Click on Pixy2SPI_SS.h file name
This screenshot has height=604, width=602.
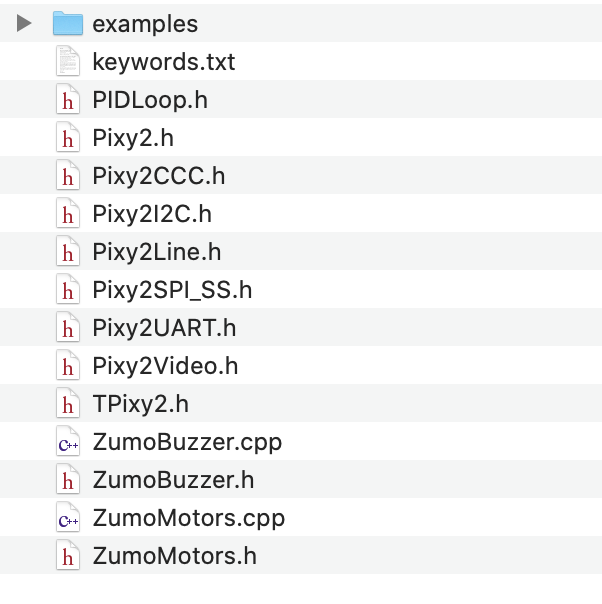pyautogui.click(x=171, y=290)
